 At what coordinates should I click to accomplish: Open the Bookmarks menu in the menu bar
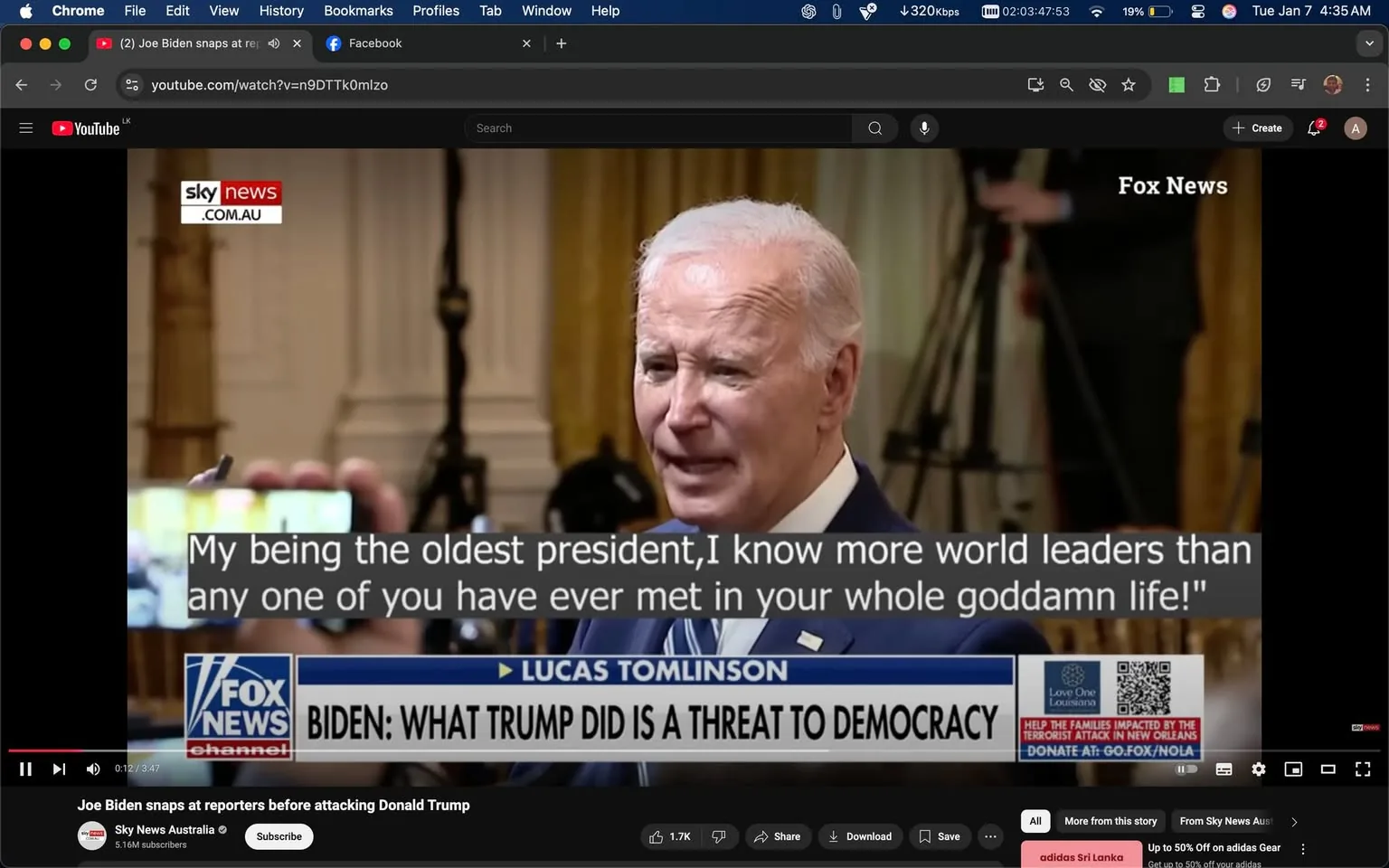click(x=358, y=11)
